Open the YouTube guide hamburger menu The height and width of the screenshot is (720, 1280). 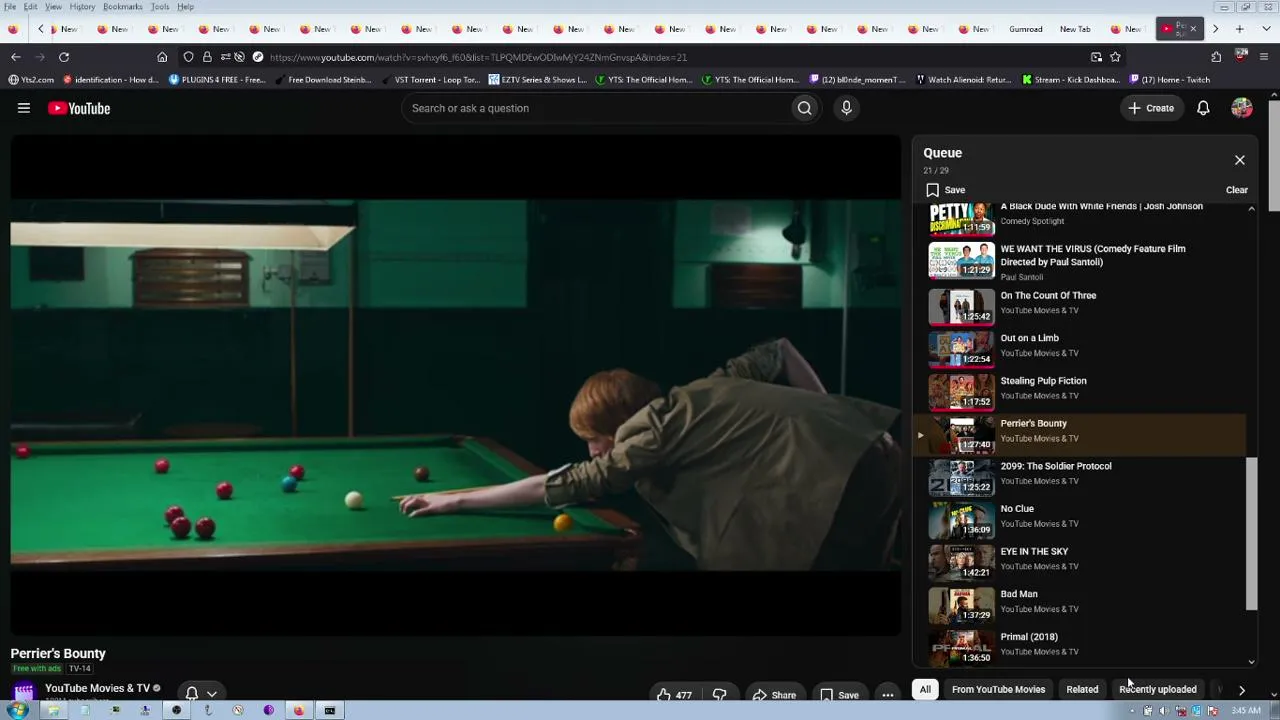click(x=24, y=108)
